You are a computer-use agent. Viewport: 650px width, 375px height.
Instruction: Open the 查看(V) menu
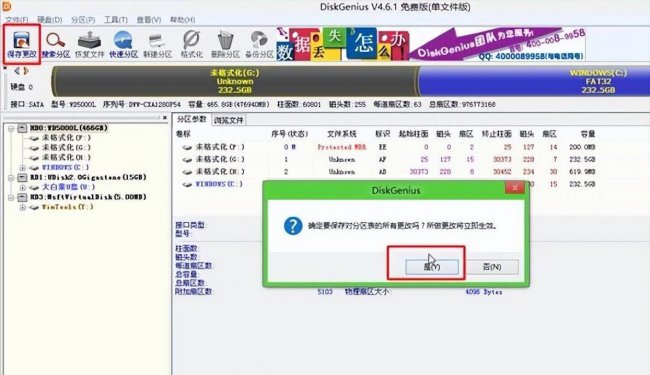pyautogui.click(x=149, y=20)
